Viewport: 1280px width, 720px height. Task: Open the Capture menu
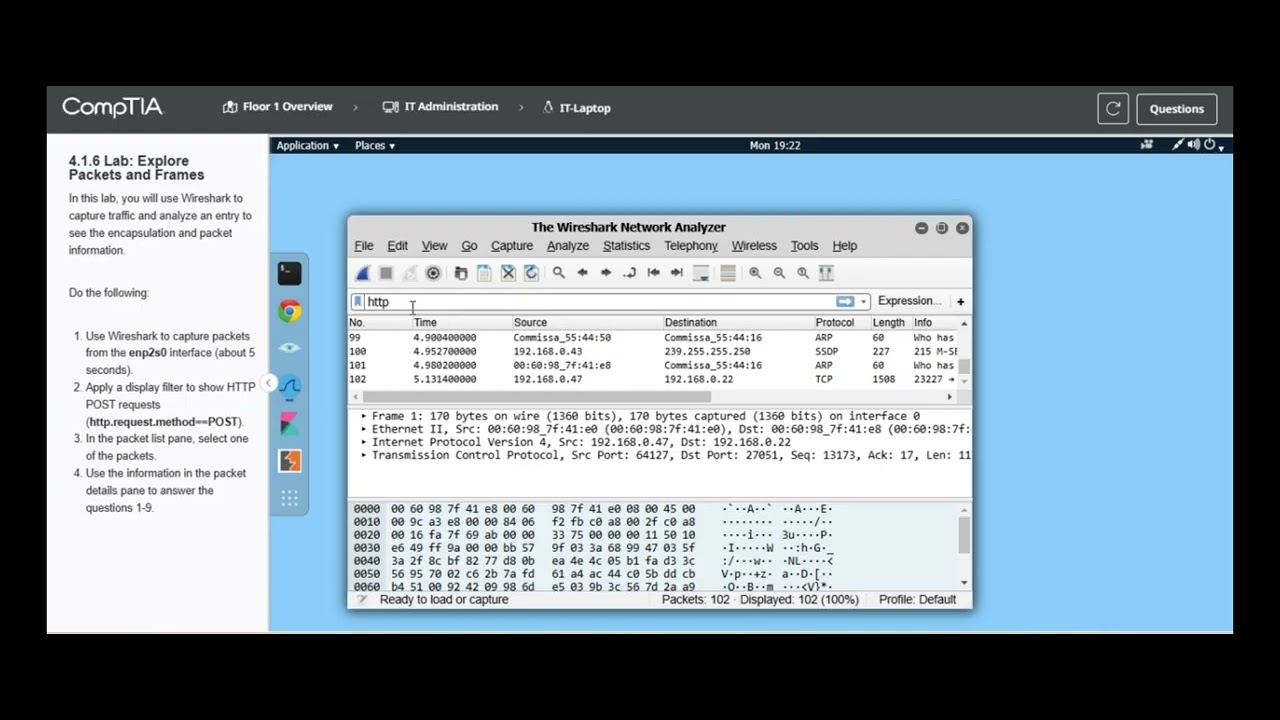512,246
